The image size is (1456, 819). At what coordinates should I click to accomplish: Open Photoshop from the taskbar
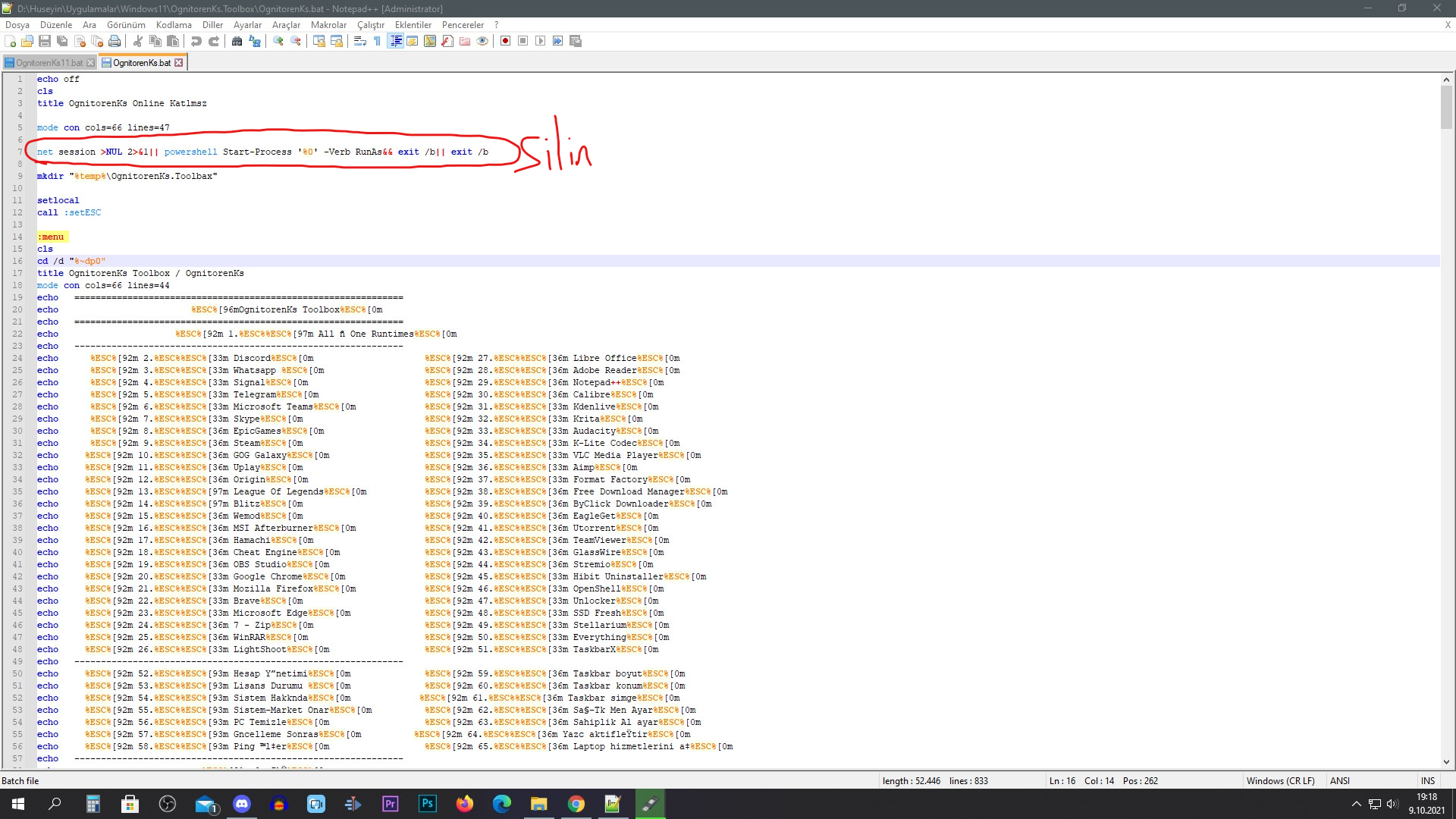click(x=428, y=804)
